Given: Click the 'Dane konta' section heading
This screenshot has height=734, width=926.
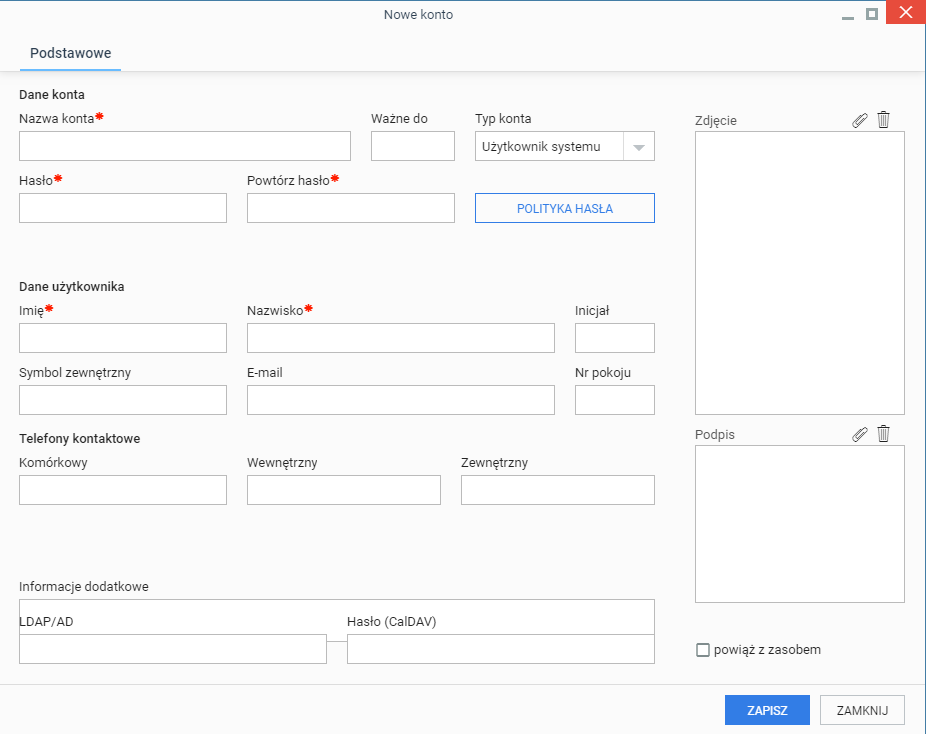Looking at the screenshot, I should (52, 94).
